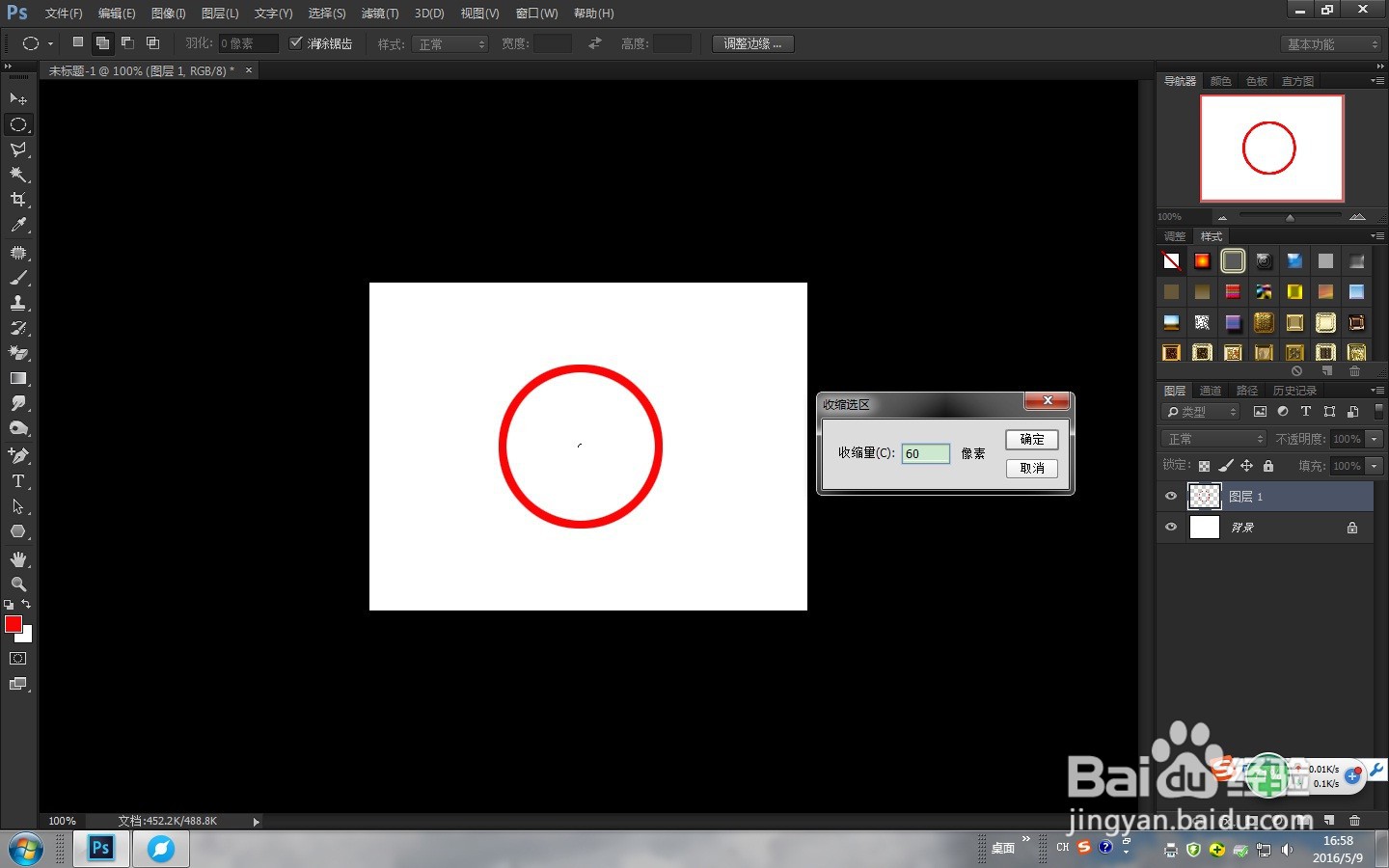This screenshot has width=1389, height=868.
Task: Select the Sponge tool
Action: 18,428
